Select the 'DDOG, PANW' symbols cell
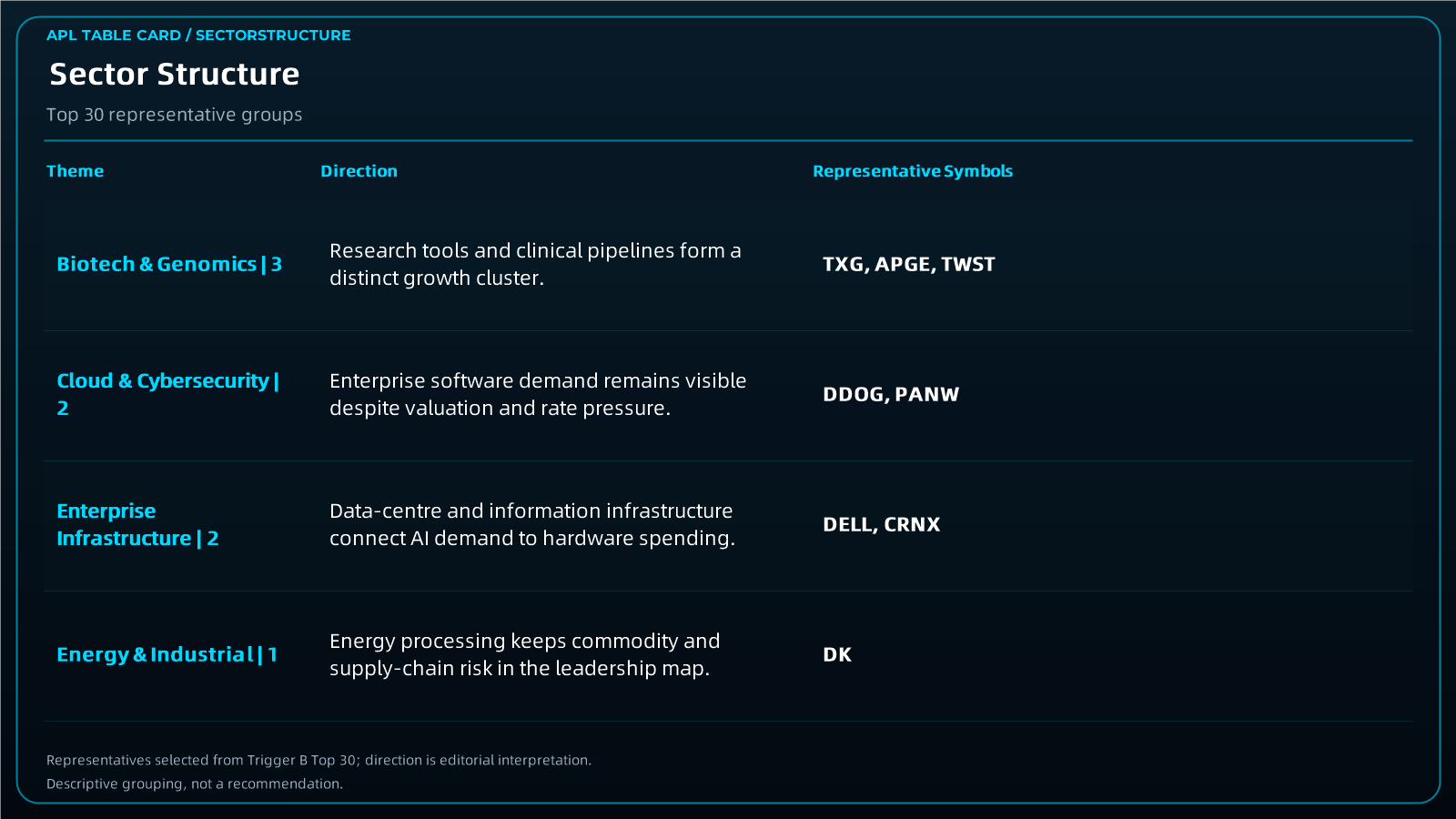Viewport: 1456px width, 819px height. (891, 394)
